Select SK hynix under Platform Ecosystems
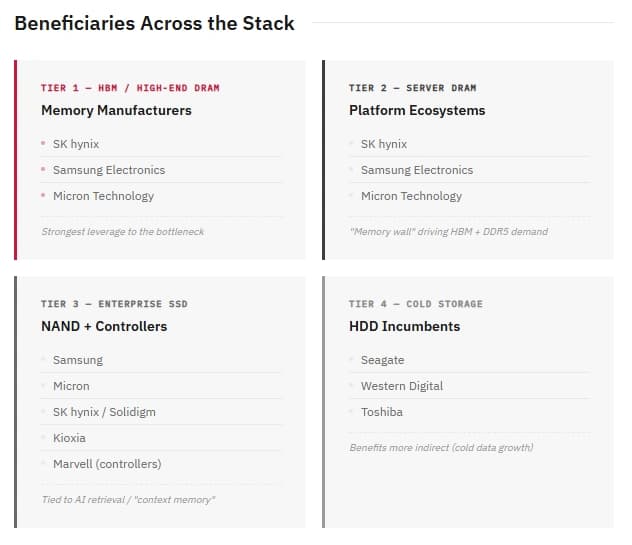The height and width of the screenshot is (545, 632). pyautogui.click(x=384, y=144)
